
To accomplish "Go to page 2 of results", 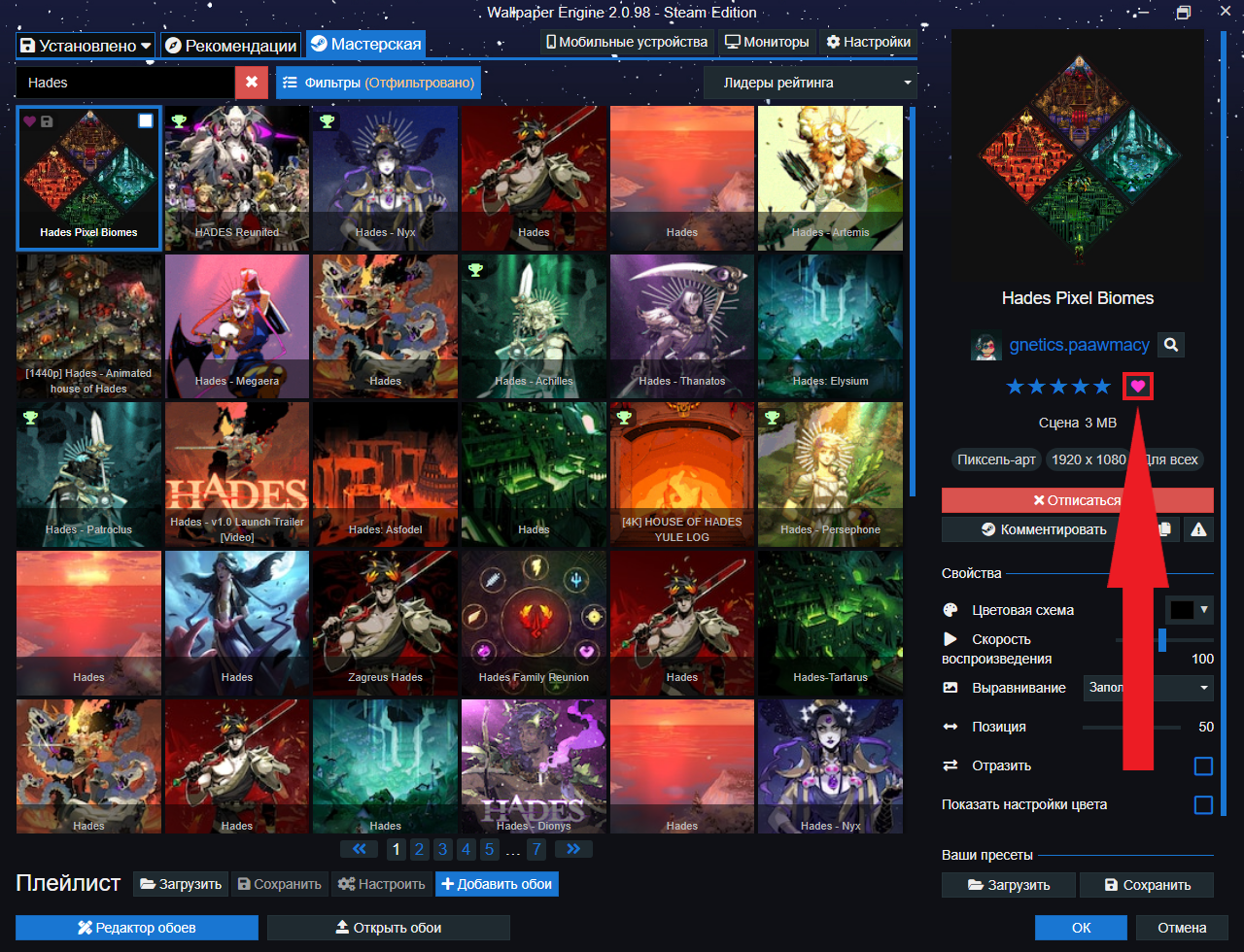I will (419, 849).
